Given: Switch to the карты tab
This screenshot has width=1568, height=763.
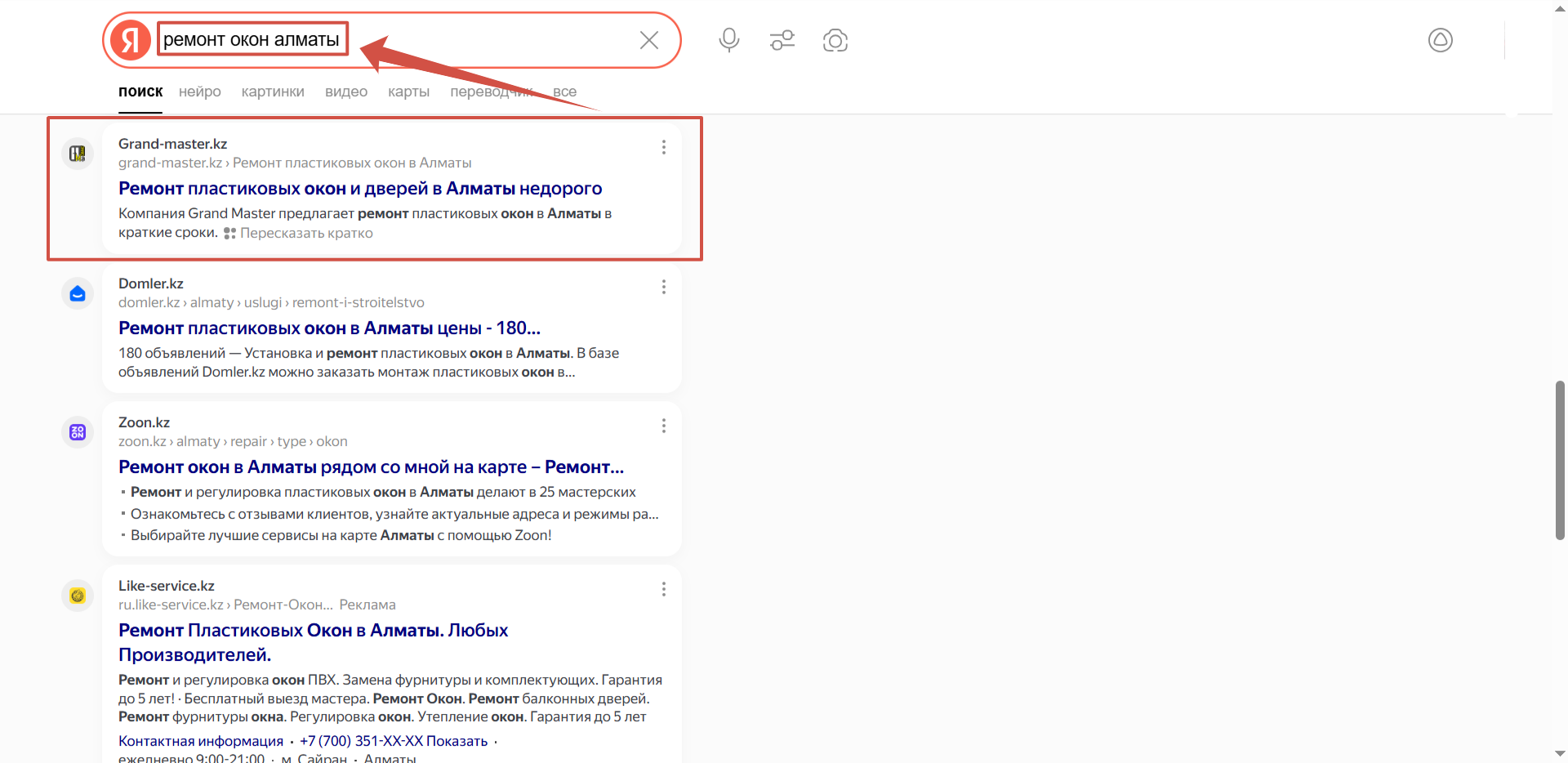Looking at the screenshot, I should 408,91.
